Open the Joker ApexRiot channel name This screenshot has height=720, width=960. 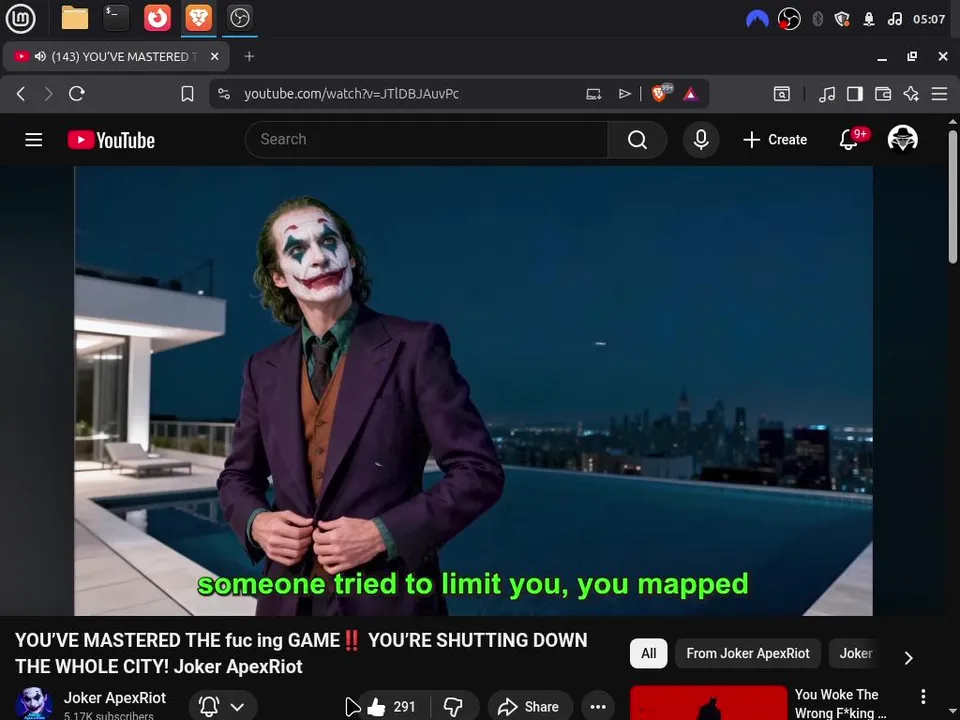(x=114, y=697)
